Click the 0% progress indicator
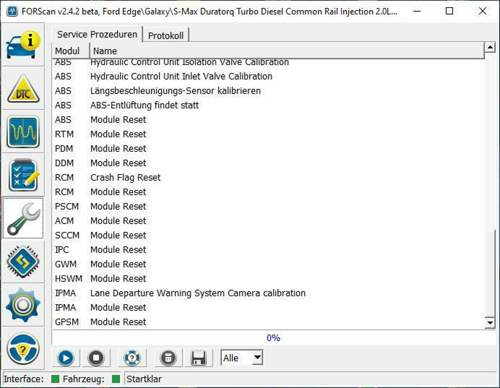 pos(273,338)
